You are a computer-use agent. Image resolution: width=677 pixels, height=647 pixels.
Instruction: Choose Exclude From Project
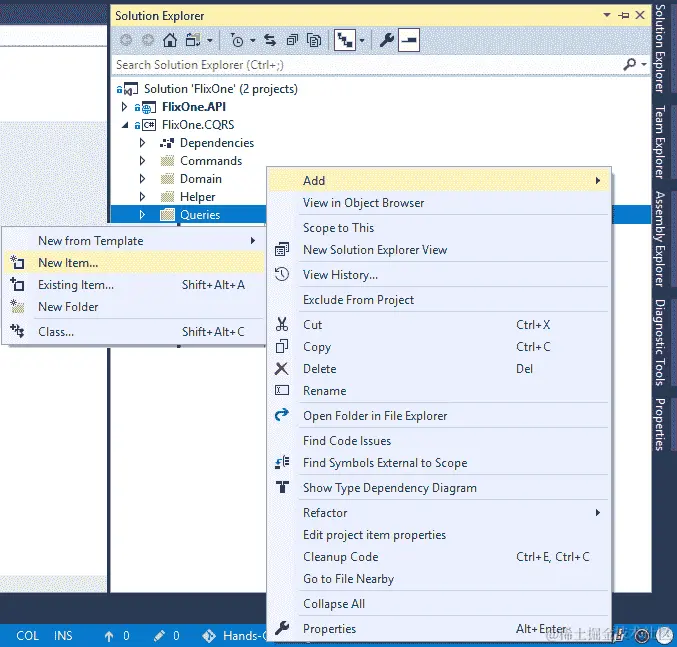(439, 300)
